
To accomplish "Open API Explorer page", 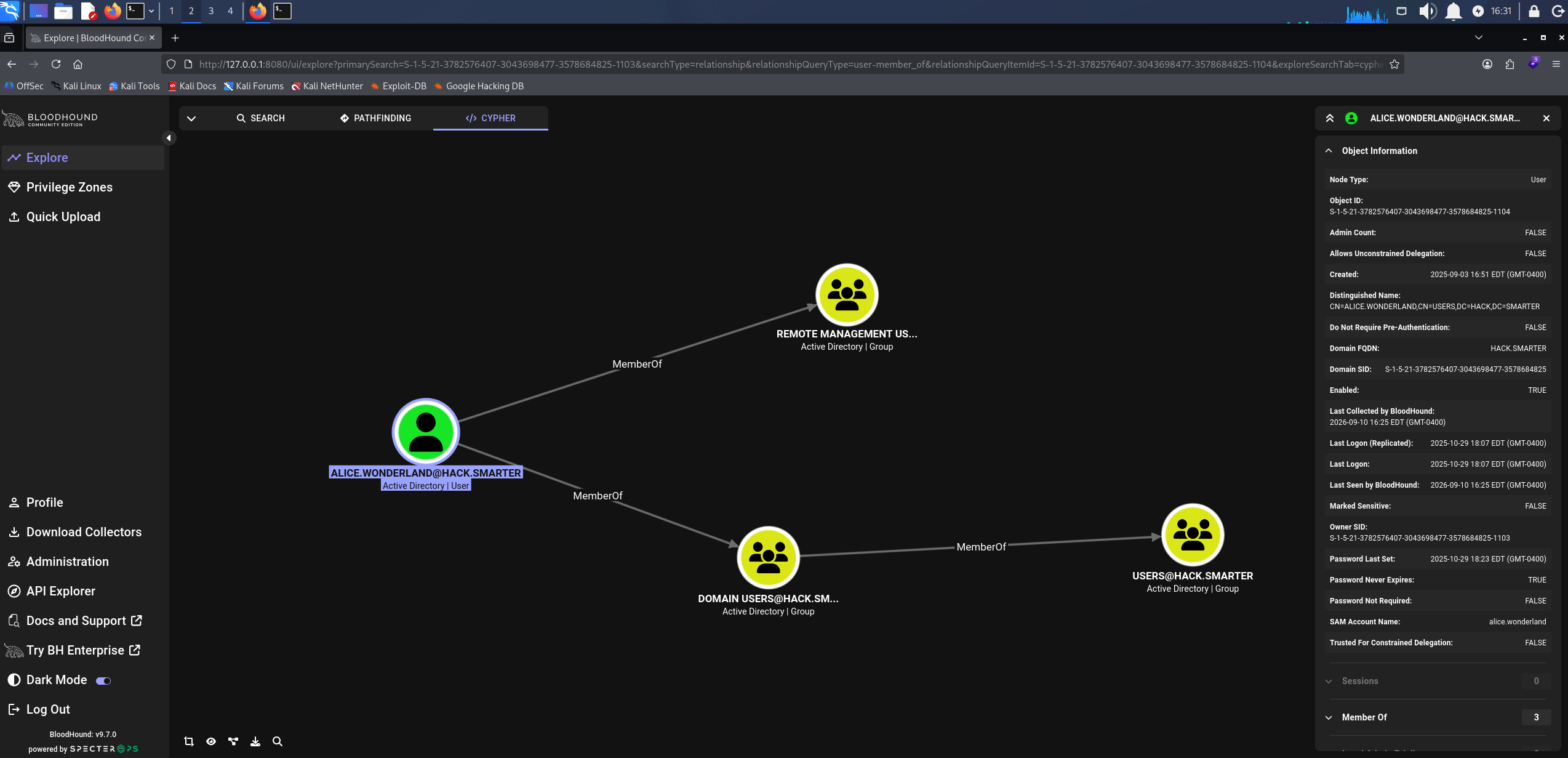I will coord(83,591).
